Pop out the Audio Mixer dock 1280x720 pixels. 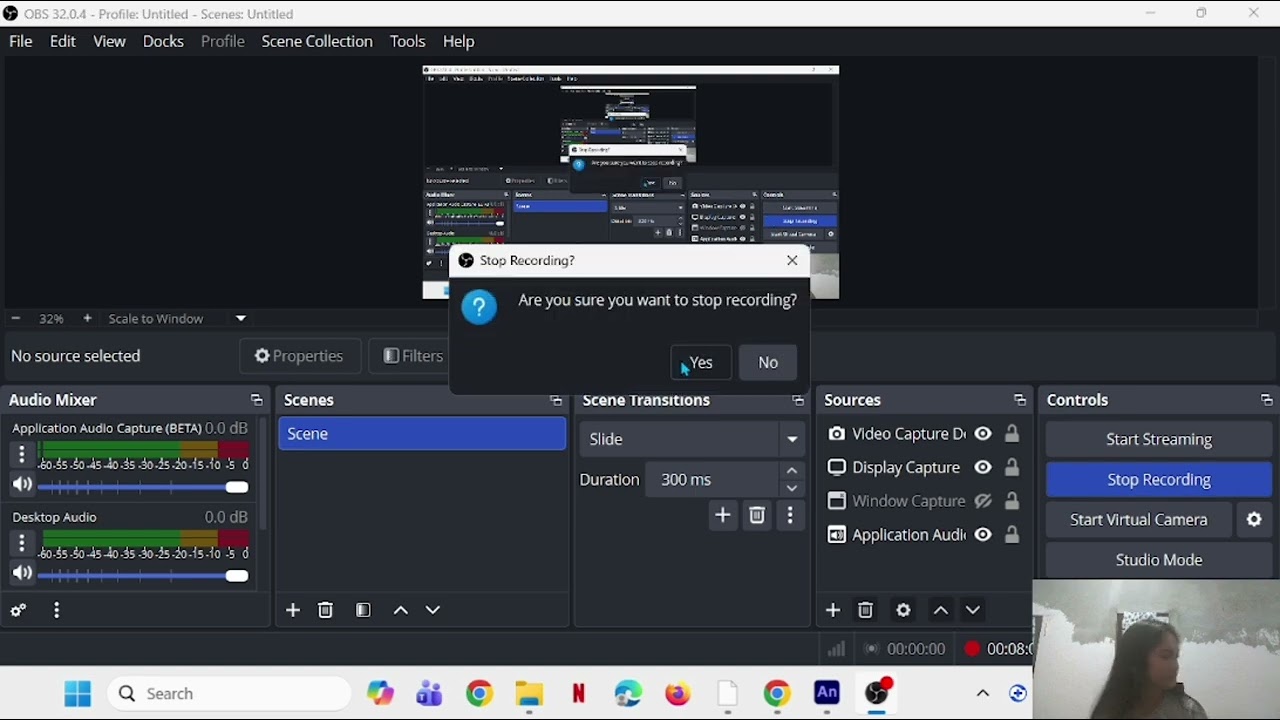click(x=256, y=401)
